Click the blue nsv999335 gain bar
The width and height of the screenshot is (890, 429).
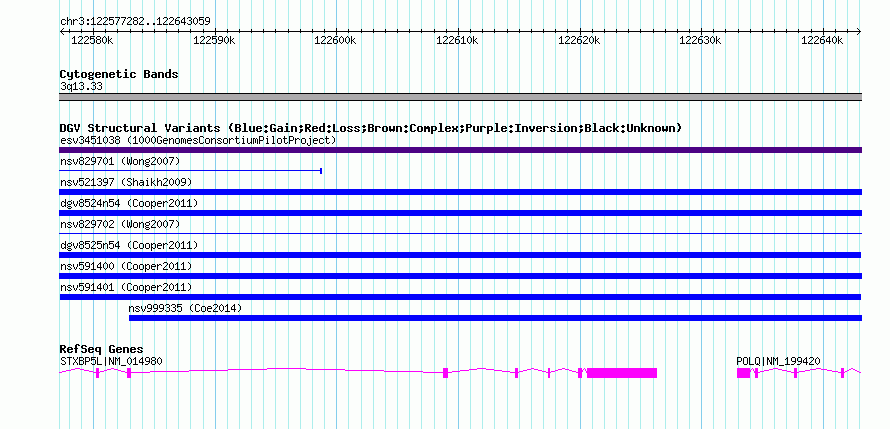pyautogui.click(x=496, y=318)
